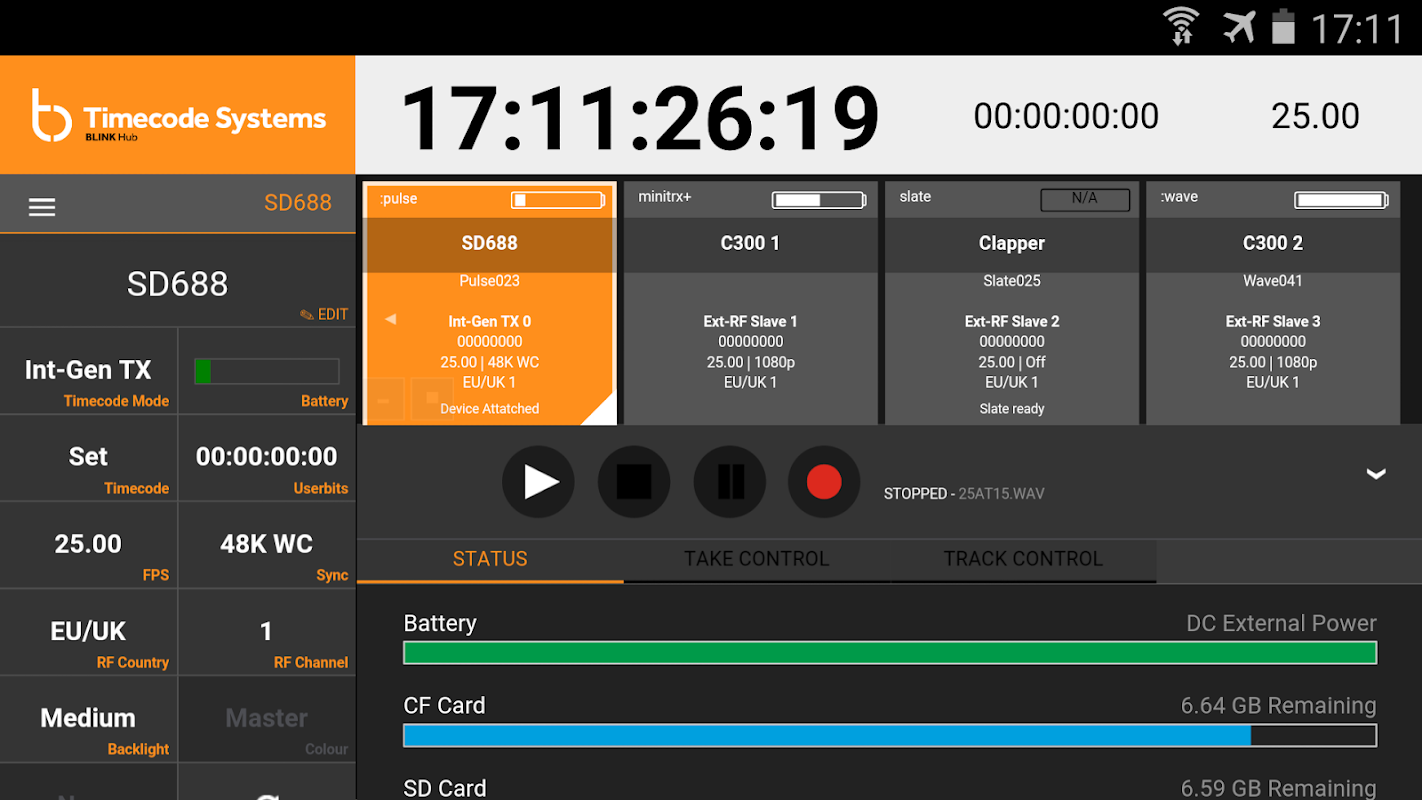Click the Pulse023 device name
Screen dimensions: 1422x800
click(489, 281)
